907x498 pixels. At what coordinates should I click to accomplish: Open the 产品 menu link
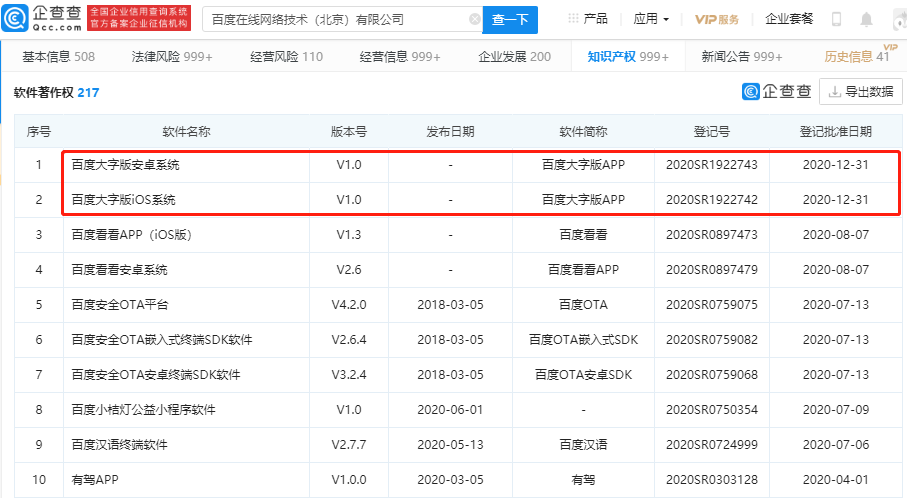(x=595, y=19)
